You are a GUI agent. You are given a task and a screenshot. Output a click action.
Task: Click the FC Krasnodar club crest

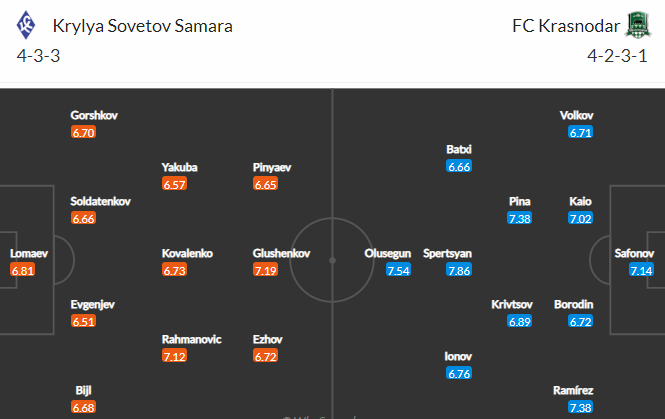coord(638,25)
